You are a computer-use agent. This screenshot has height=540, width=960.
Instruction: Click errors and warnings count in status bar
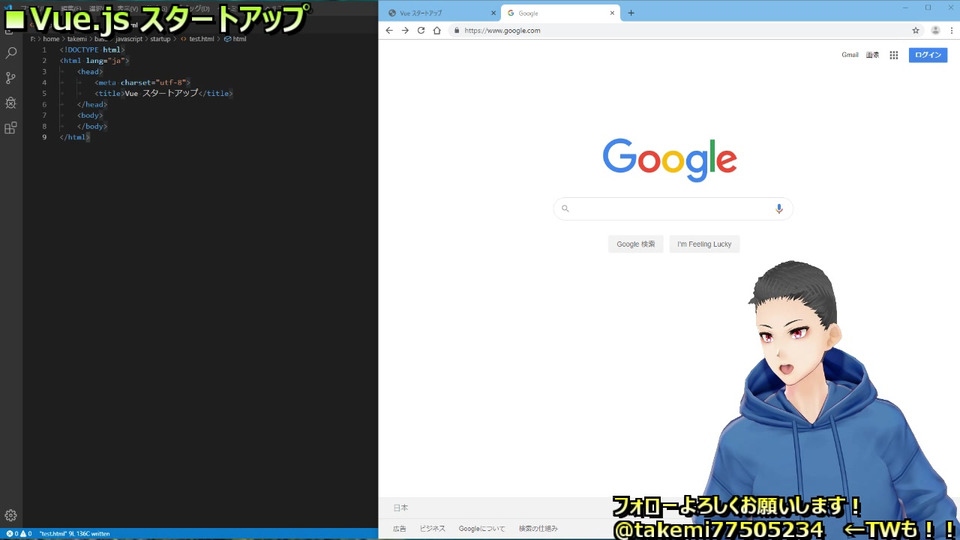pyautogui.click(x=18, y=534)
